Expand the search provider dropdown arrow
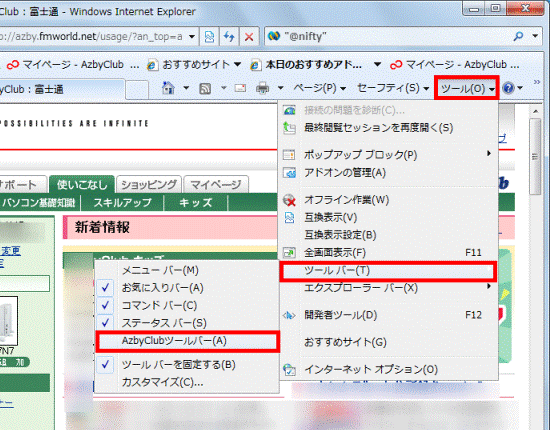The height and width of the screenshot is (430, 550). (535, 36)
